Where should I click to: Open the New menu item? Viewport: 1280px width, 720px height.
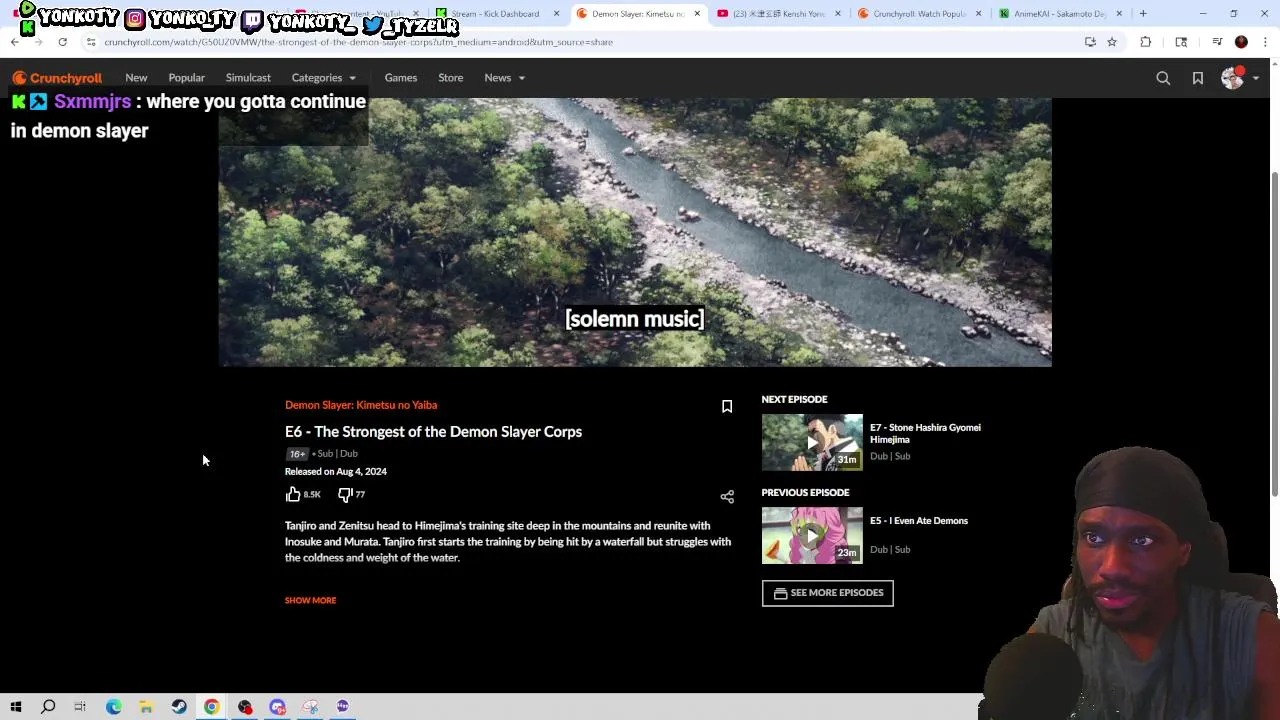tap(136, 78)
